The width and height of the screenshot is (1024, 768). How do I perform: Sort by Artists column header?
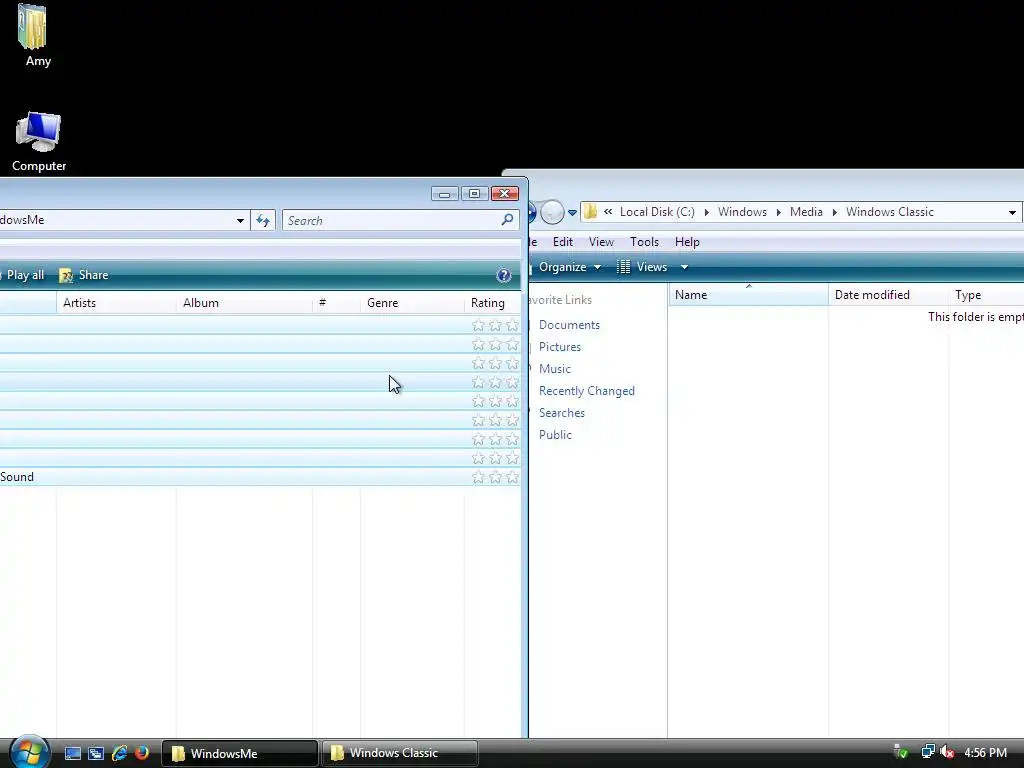[116, 302]
